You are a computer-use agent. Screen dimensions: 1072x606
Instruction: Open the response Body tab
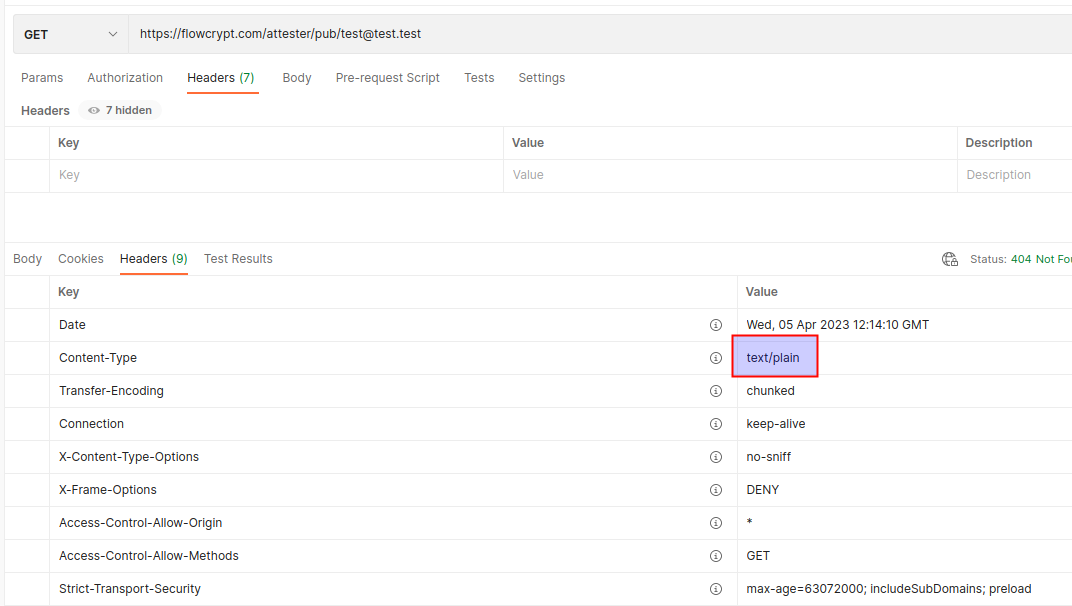[x=27, y=258]
